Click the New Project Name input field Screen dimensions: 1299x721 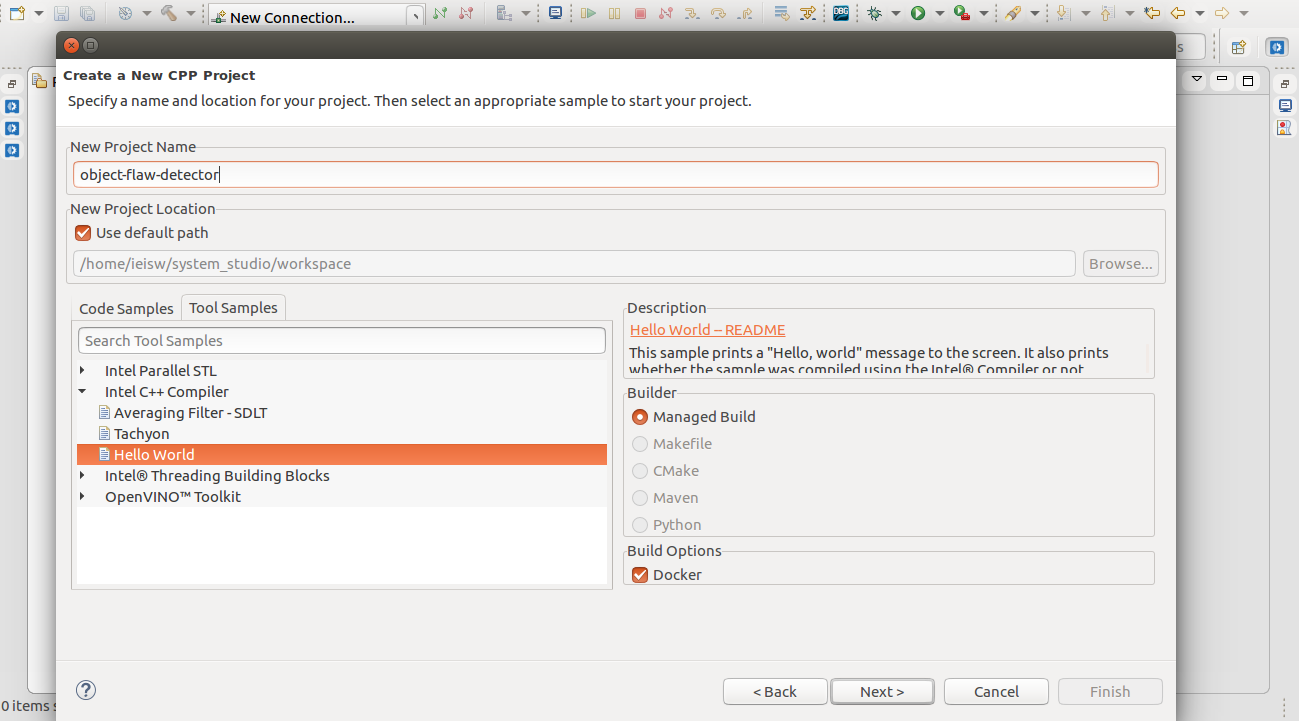(616, 175)
